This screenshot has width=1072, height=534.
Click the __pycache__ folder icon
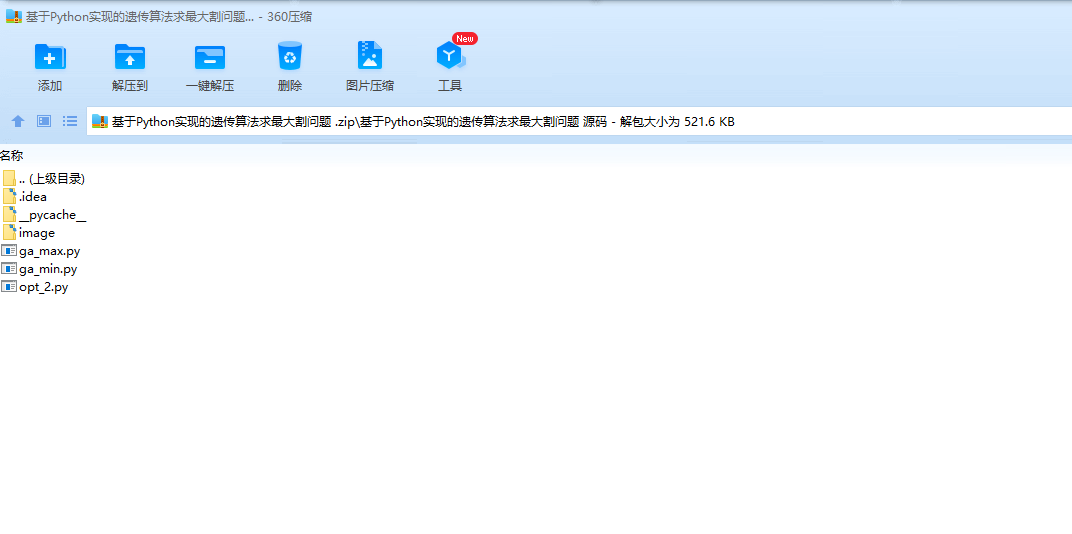9,215
